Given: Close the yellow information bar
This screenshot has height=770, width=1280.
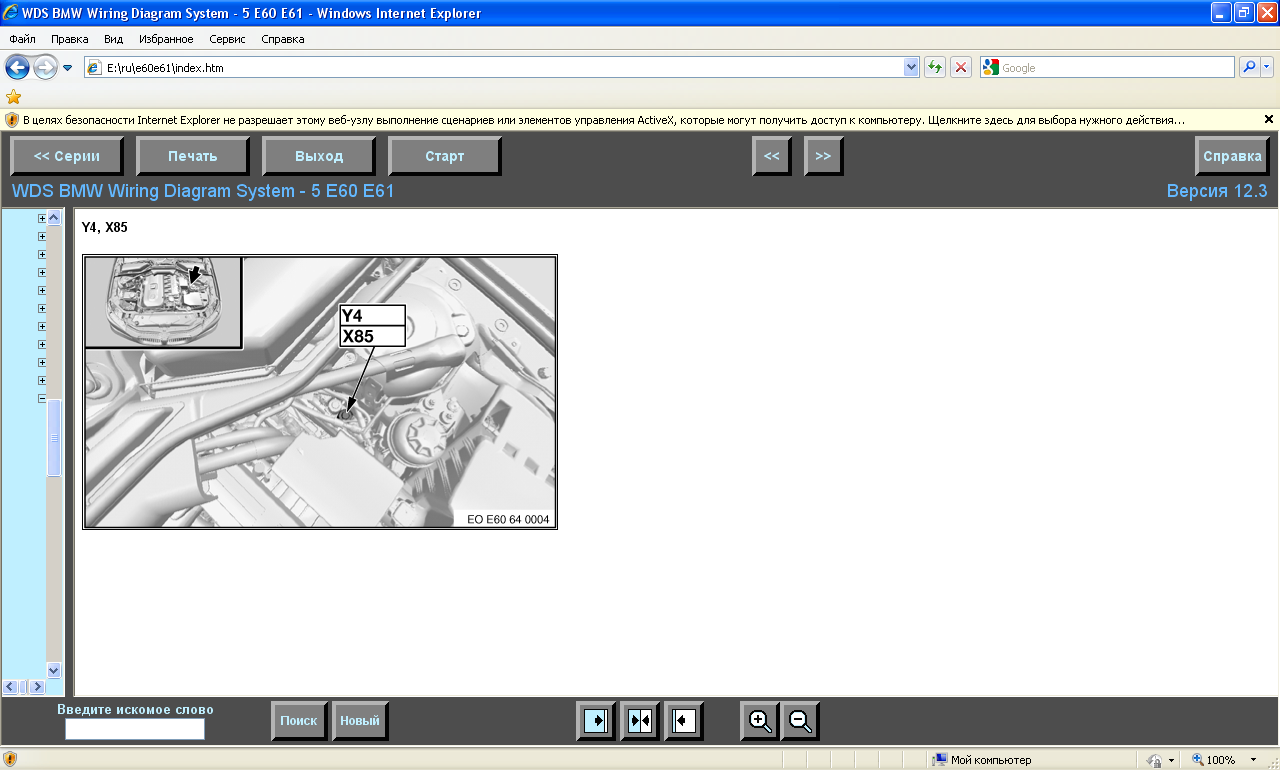Looking at the screenshot, I should pyautogui.click(x=1269, y=119).
